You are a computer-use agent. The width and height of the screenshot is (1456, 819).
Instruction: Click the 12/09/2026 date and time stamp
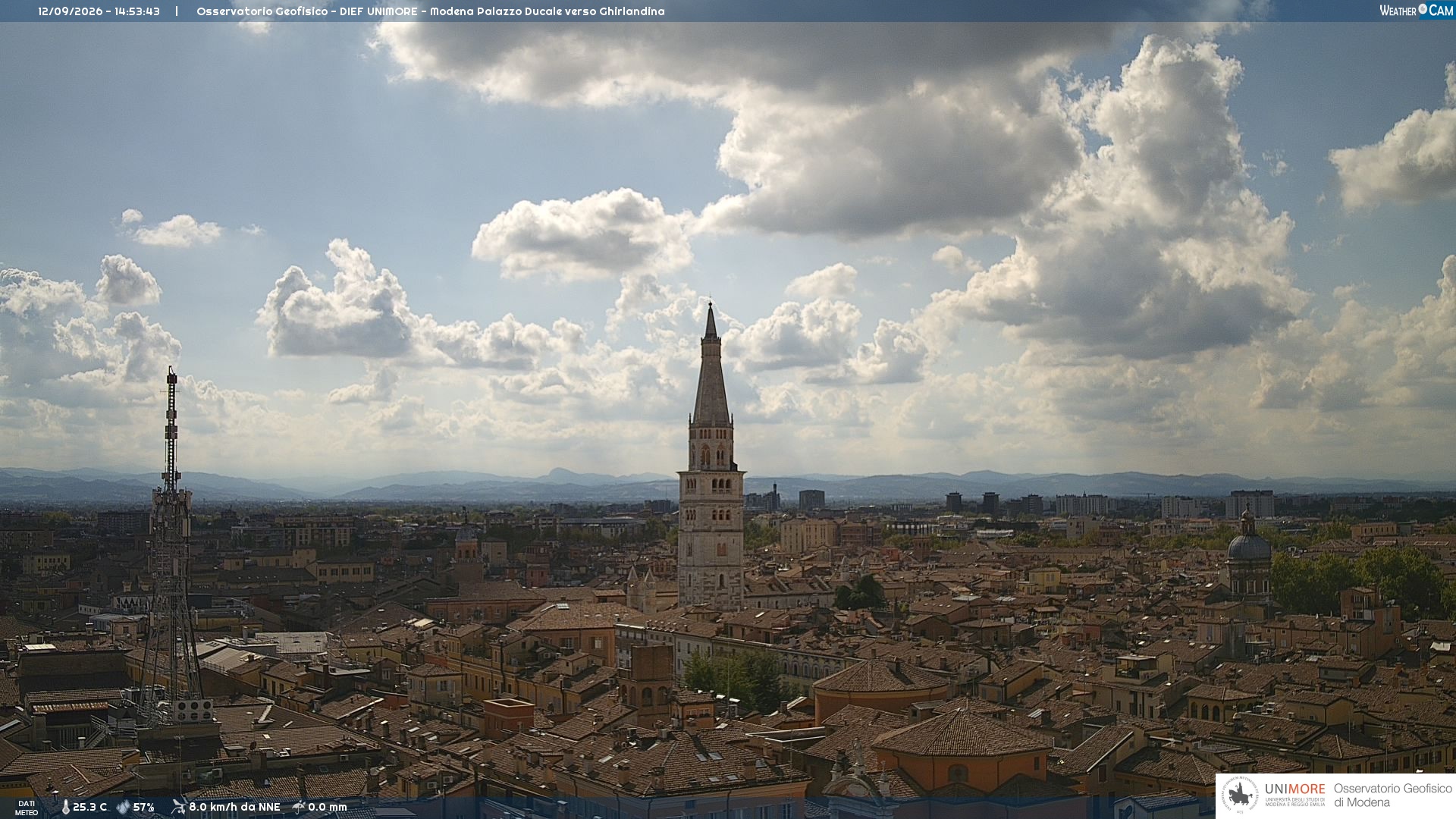pos(99,11)
